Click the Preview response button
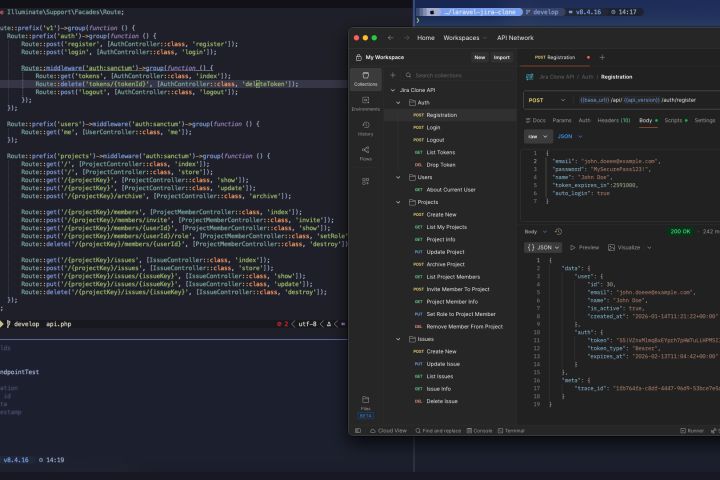Image resolution: width=720 pixels, height=480 pixels. pyautogui.click(x=584, y=248)
